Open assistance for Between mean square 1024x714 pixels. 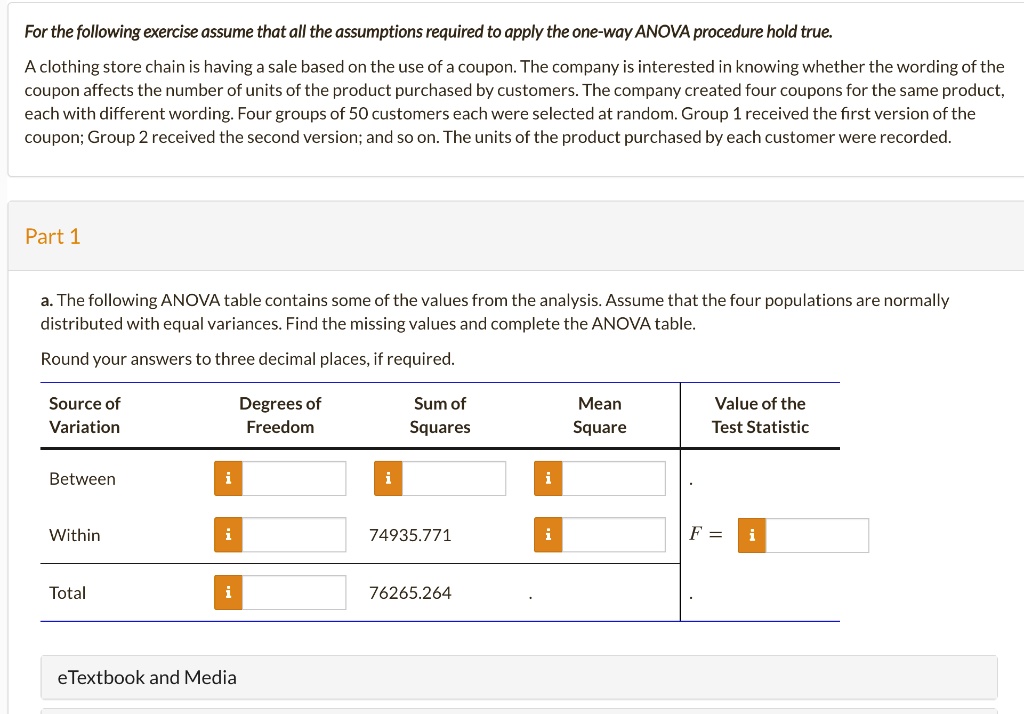(547, 478)
